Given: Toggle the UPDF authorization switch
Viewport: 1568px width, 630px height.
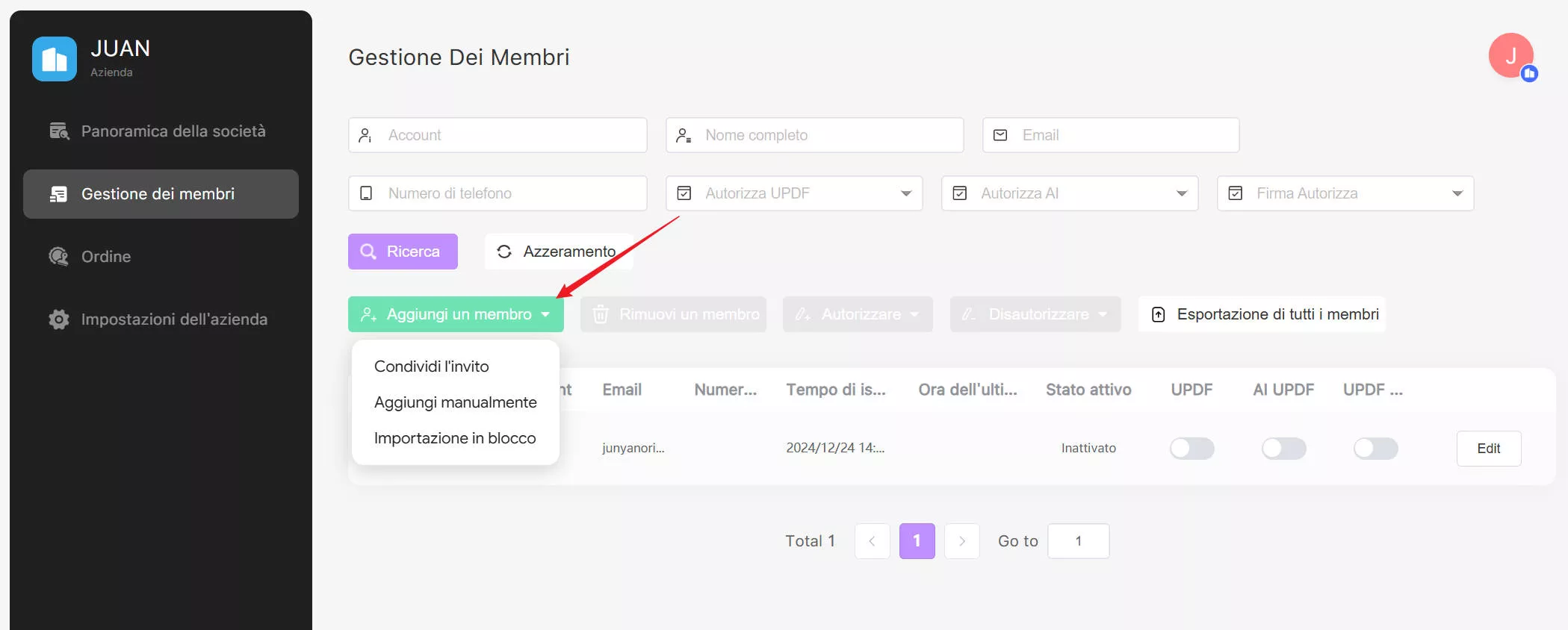Looking at the screenshot, I should click(x=1192, y=449).
